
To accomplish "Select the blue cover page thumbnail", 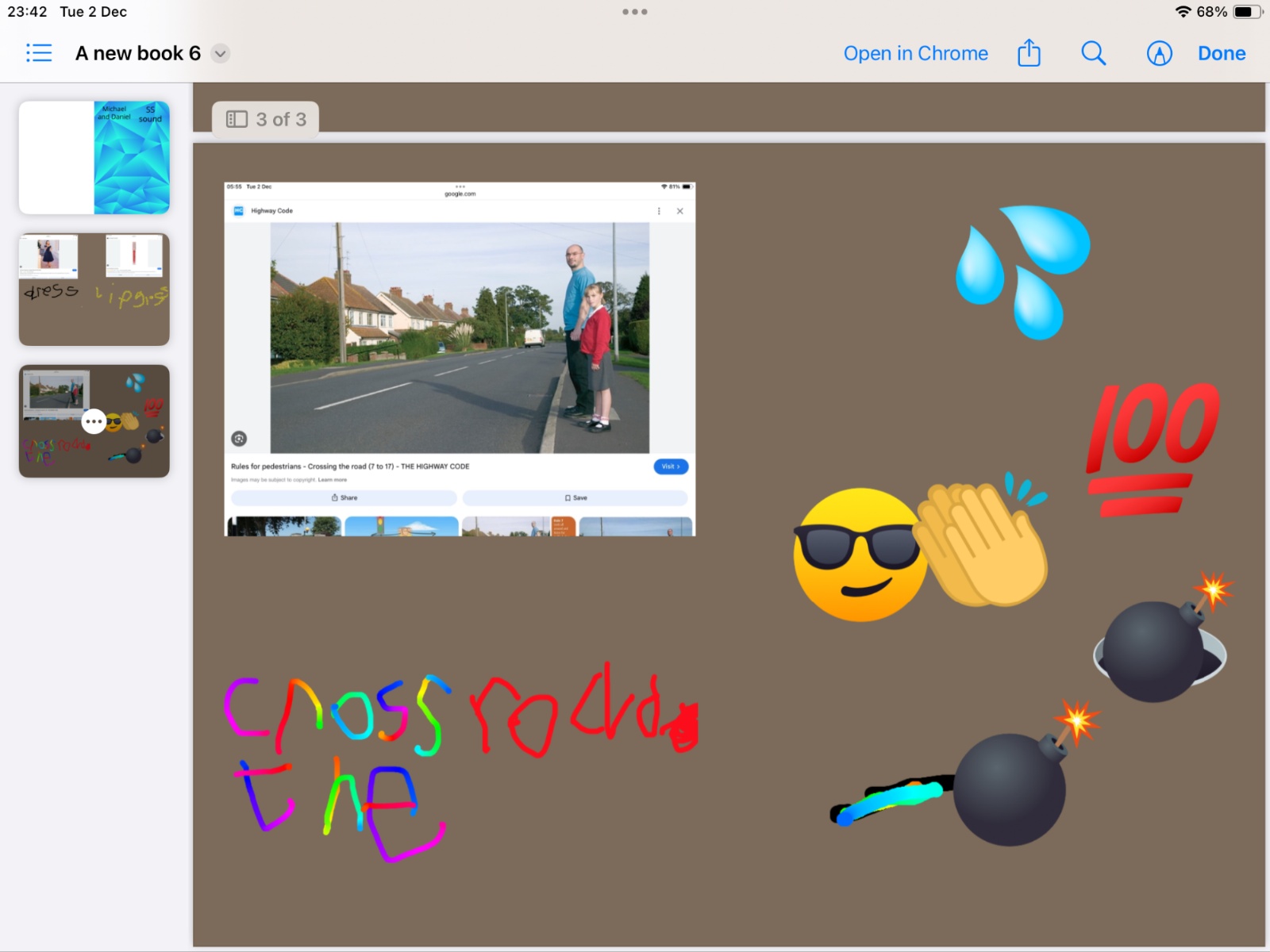I will [94, 157].
